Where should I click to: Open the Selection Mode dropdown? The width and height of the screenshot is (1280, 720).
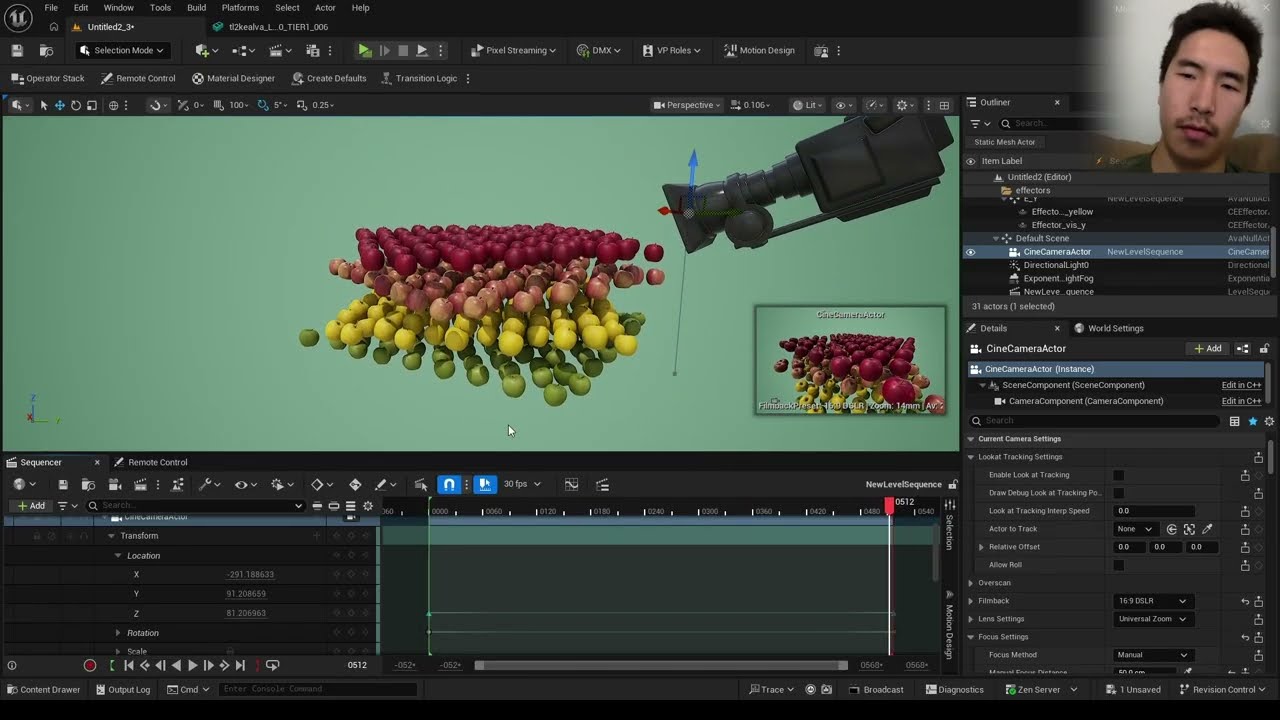(121, 50)
